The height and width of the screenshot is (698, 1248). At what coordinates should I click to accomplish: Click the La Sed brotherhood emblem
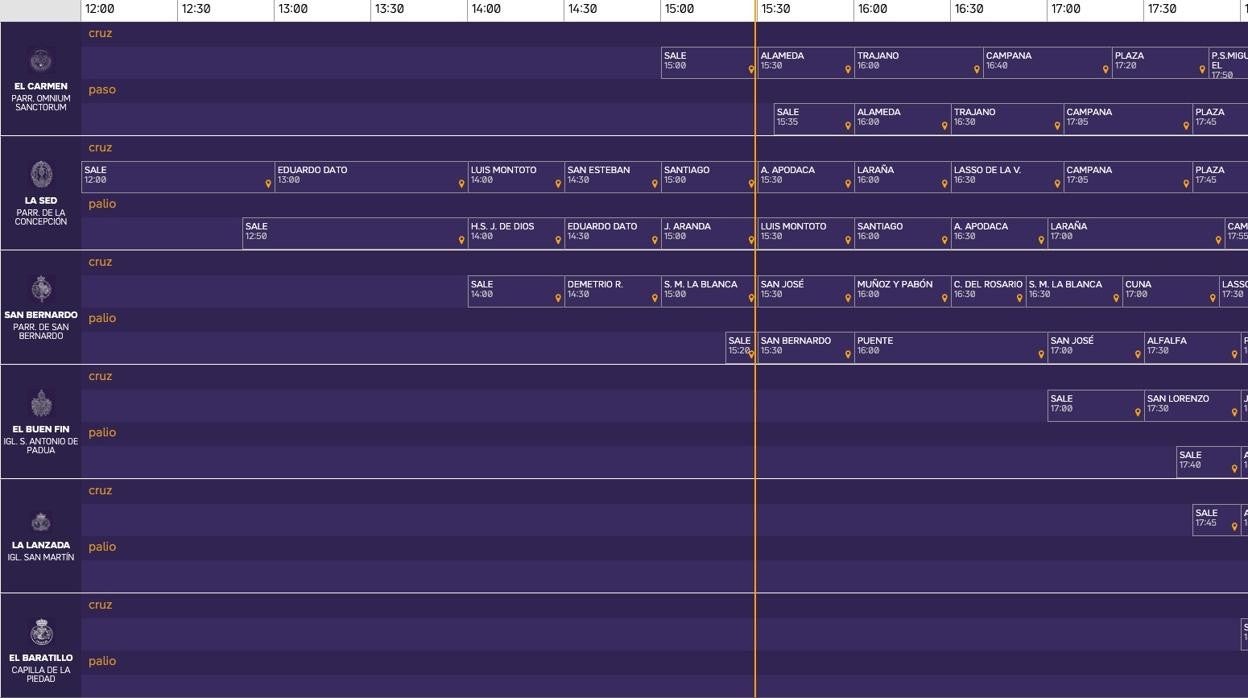(x=41, y=174)
